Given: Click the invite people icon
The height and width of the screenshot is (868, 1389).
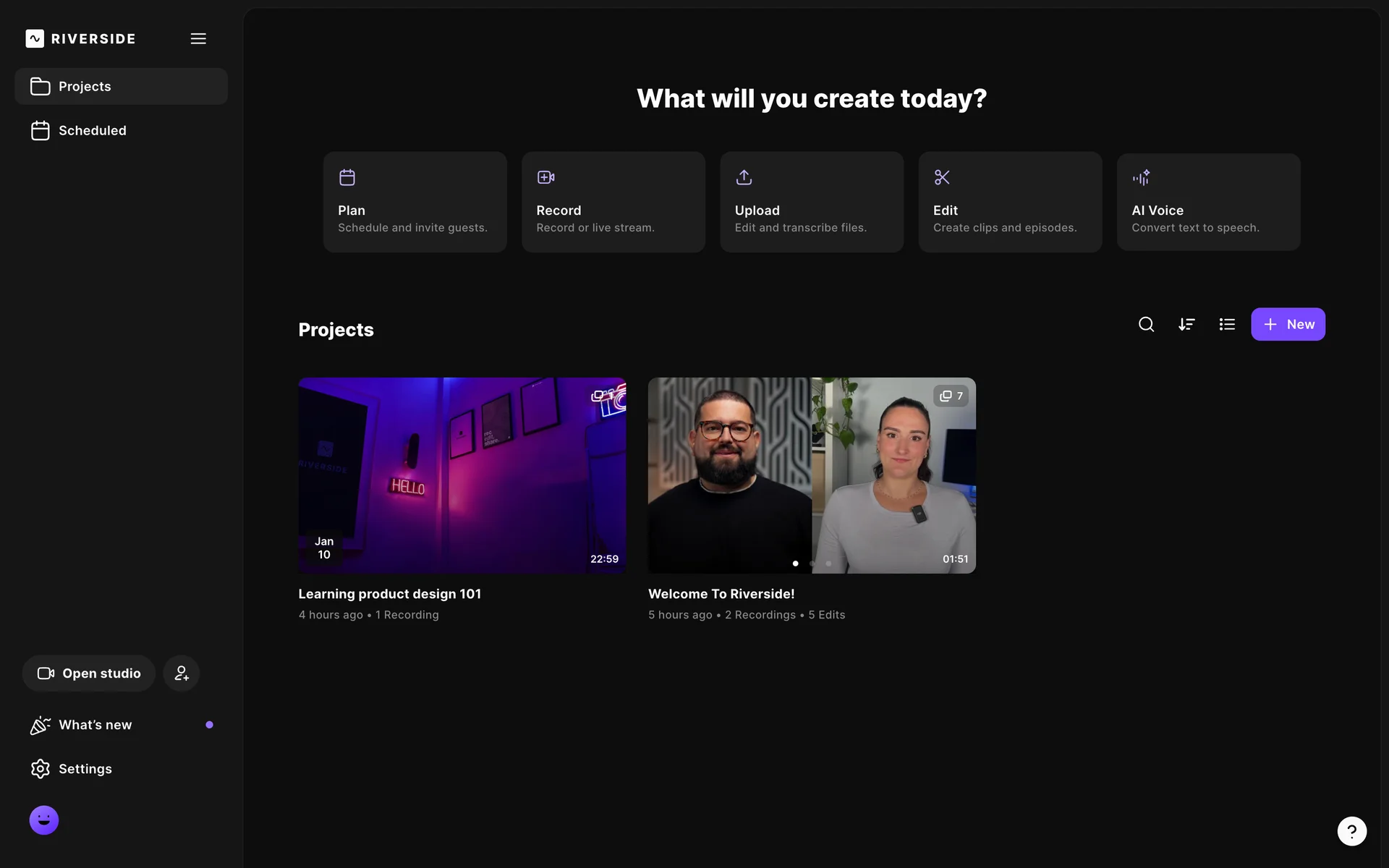Looking at the screenshot, I should click(181, 673).
